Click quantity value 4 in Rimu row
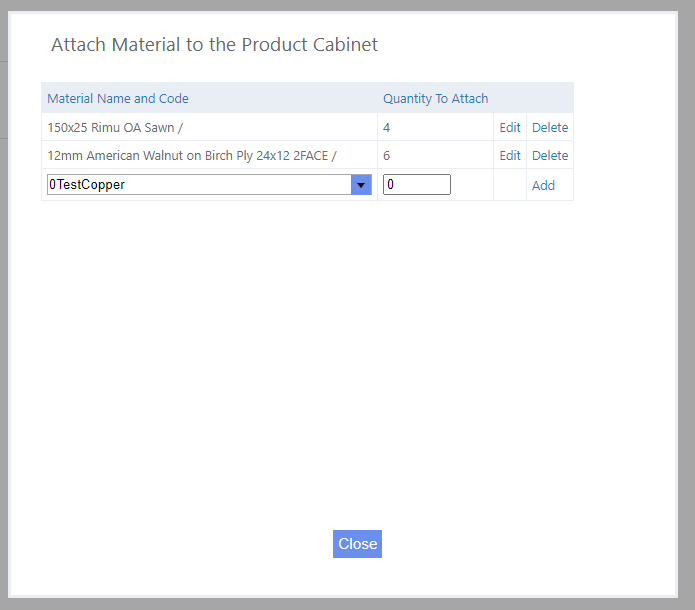The height and width of the screenshot is (610, 695). [387, 128]
